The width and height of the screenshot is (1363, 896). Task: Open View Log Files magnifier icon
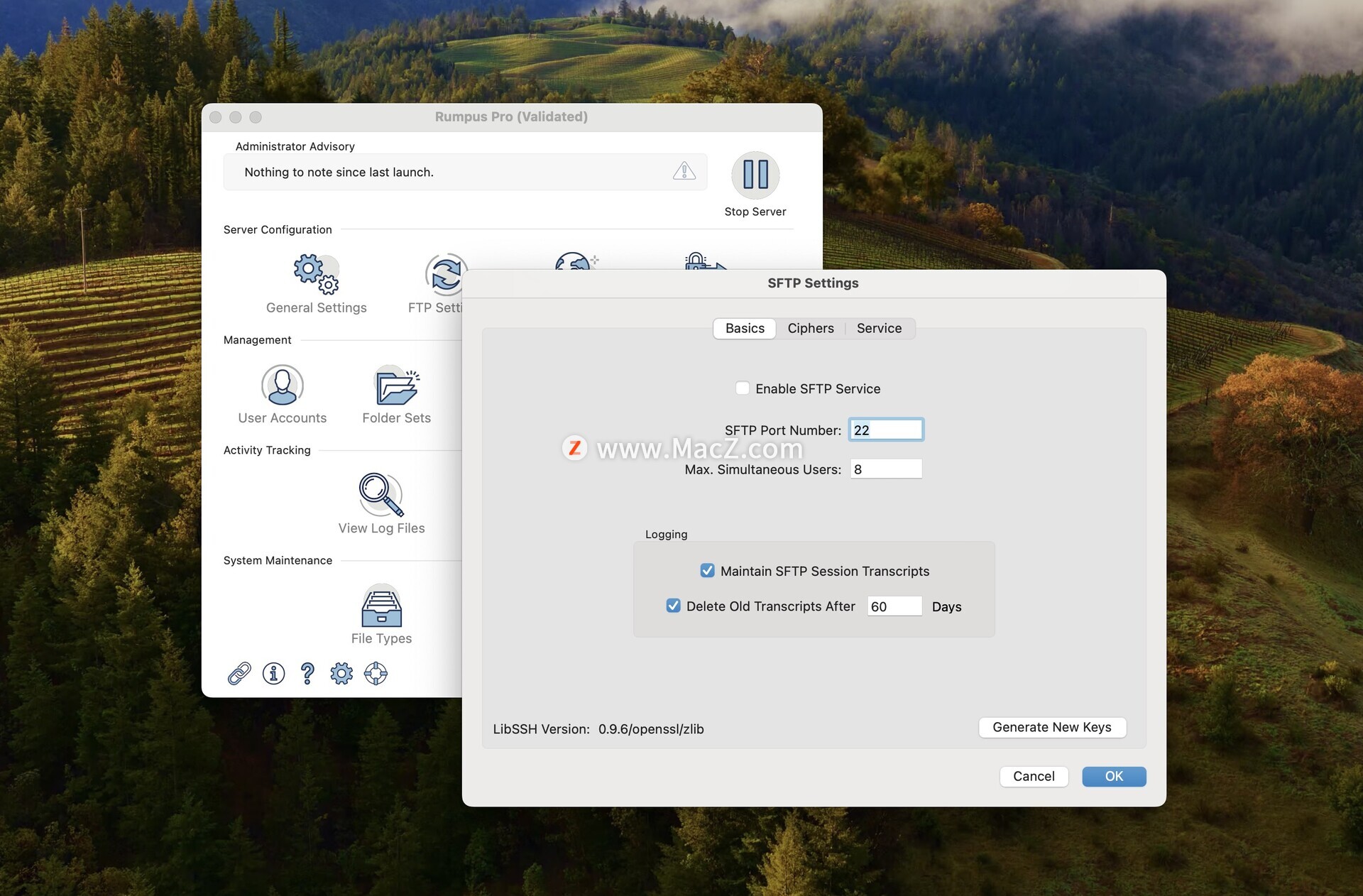tap(381, 495)
